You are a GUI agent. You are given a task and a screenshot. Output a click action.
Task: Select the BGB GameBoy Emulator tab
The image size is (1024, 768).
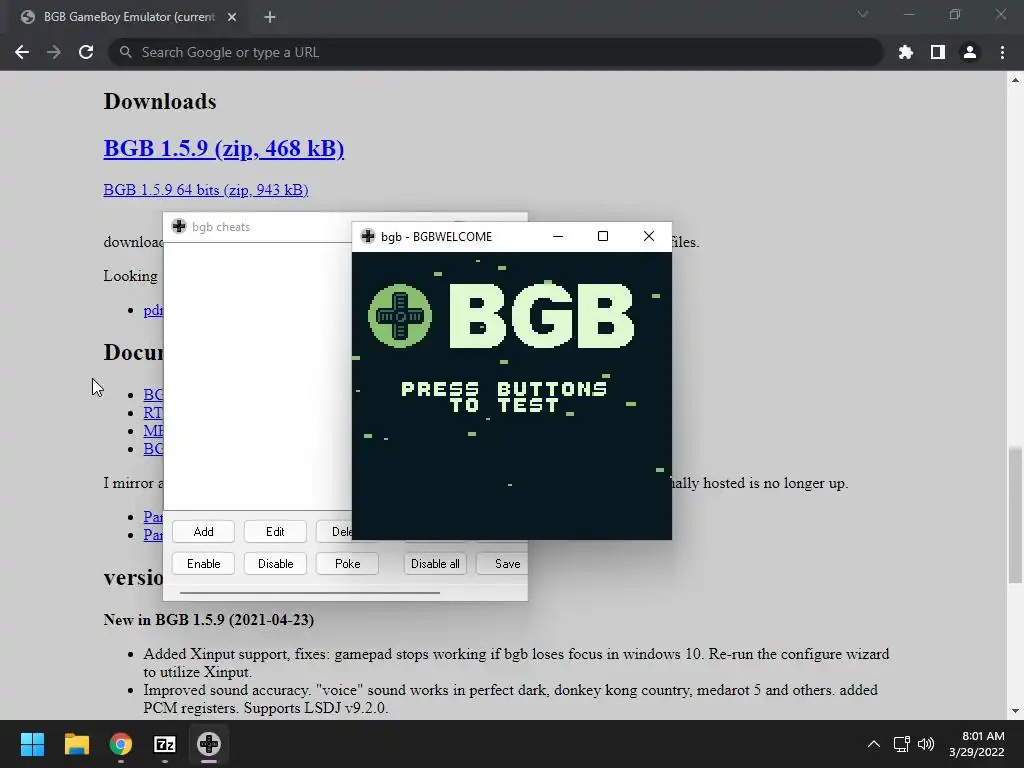129,17
